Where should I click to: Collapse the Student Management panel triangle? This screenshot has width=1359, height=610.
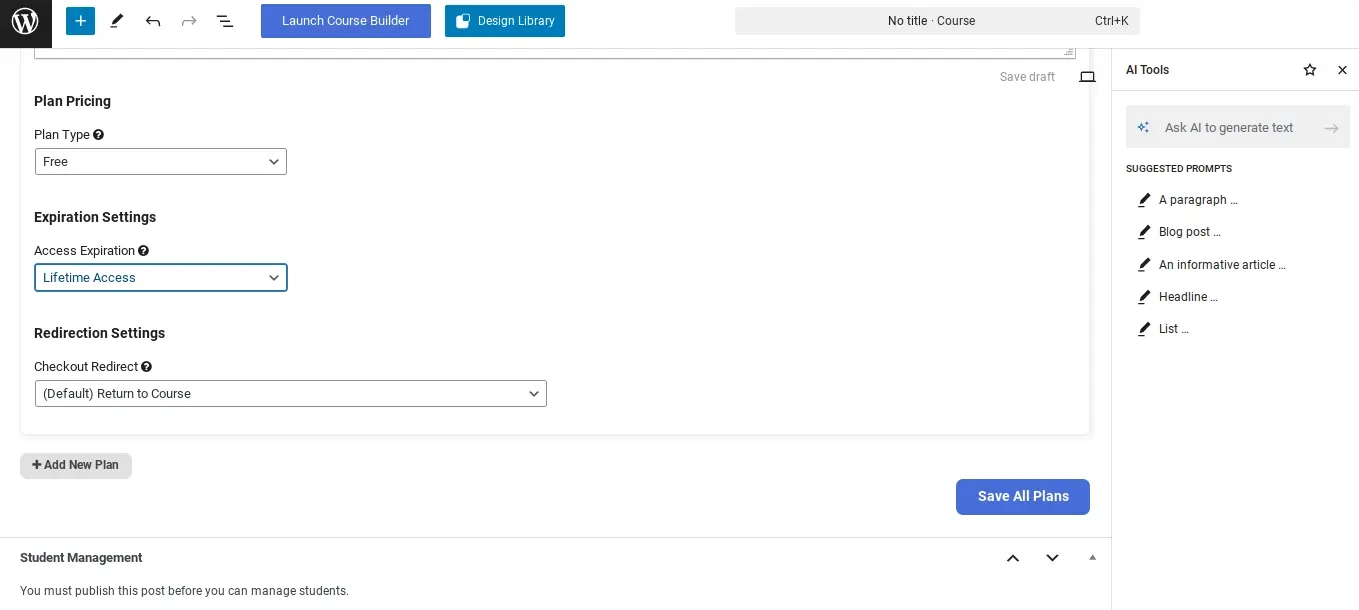coord(1092,558)
